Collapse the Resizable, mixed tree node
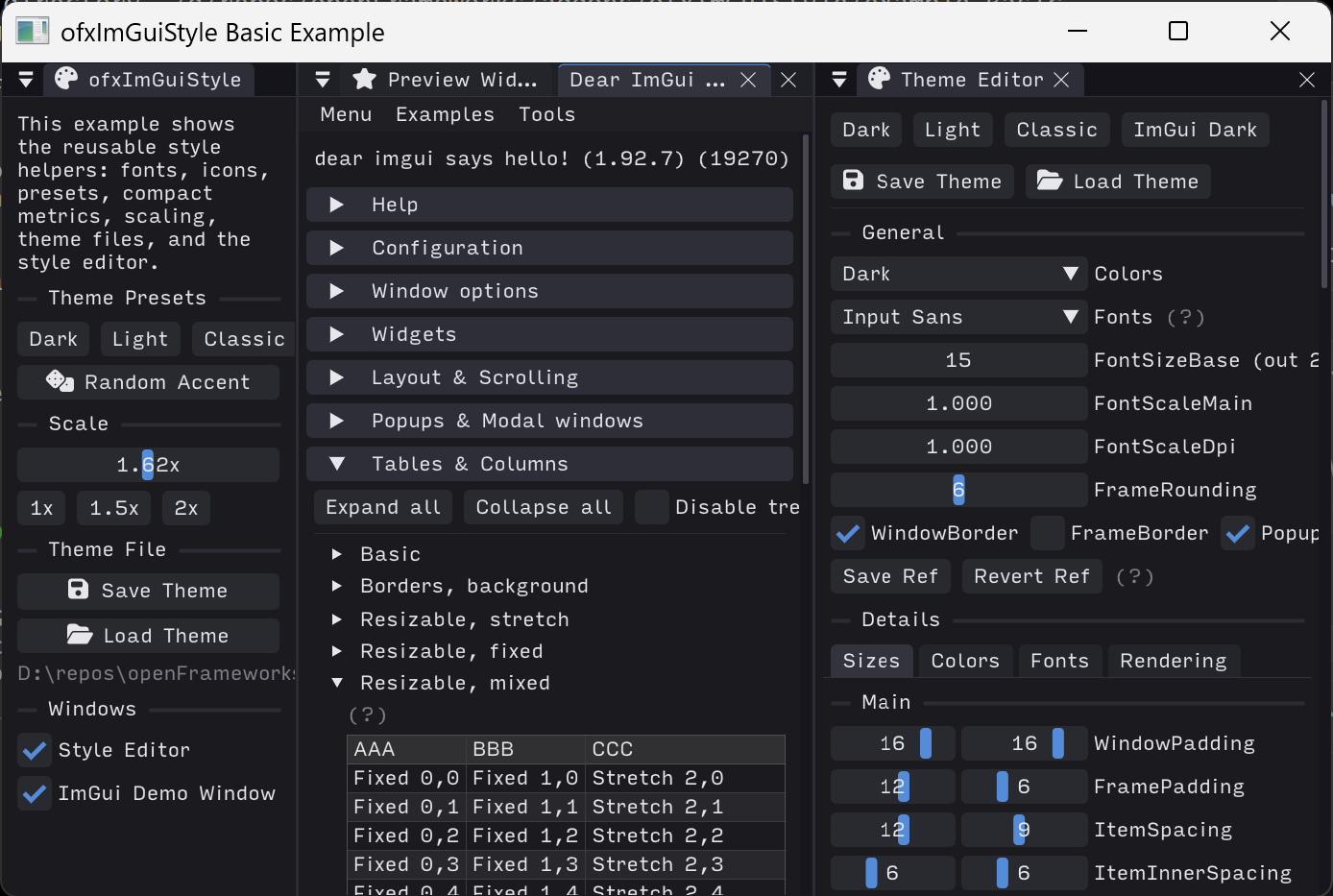1333x896 pixels. tap(337, 683)
